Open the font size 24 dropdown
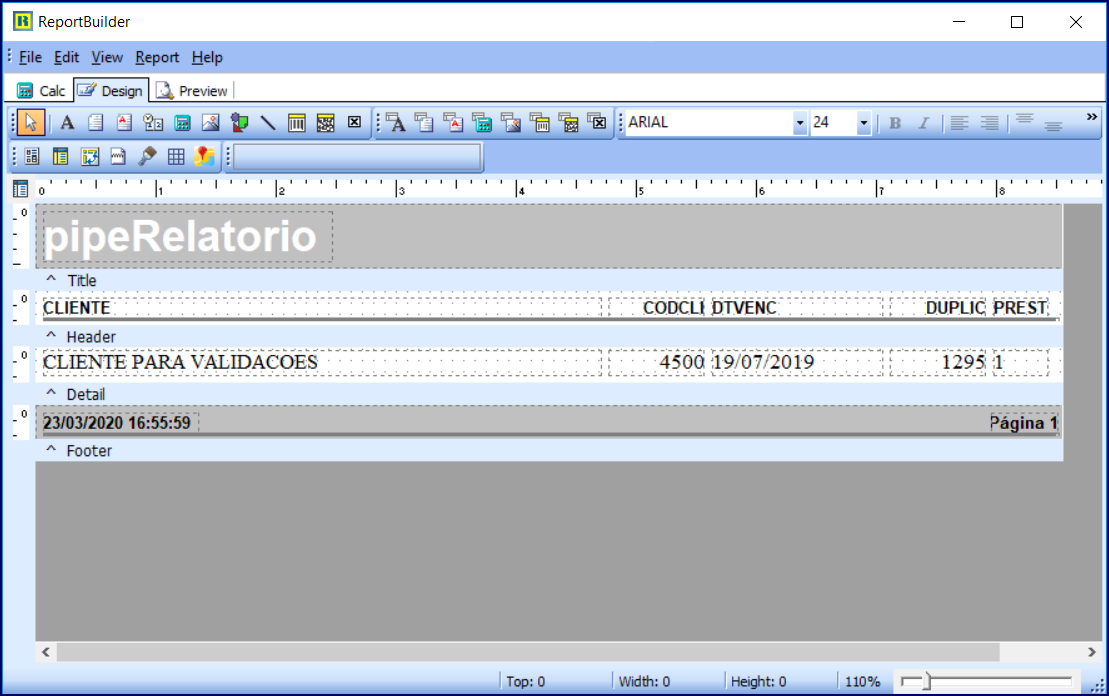 coord(864,123)
